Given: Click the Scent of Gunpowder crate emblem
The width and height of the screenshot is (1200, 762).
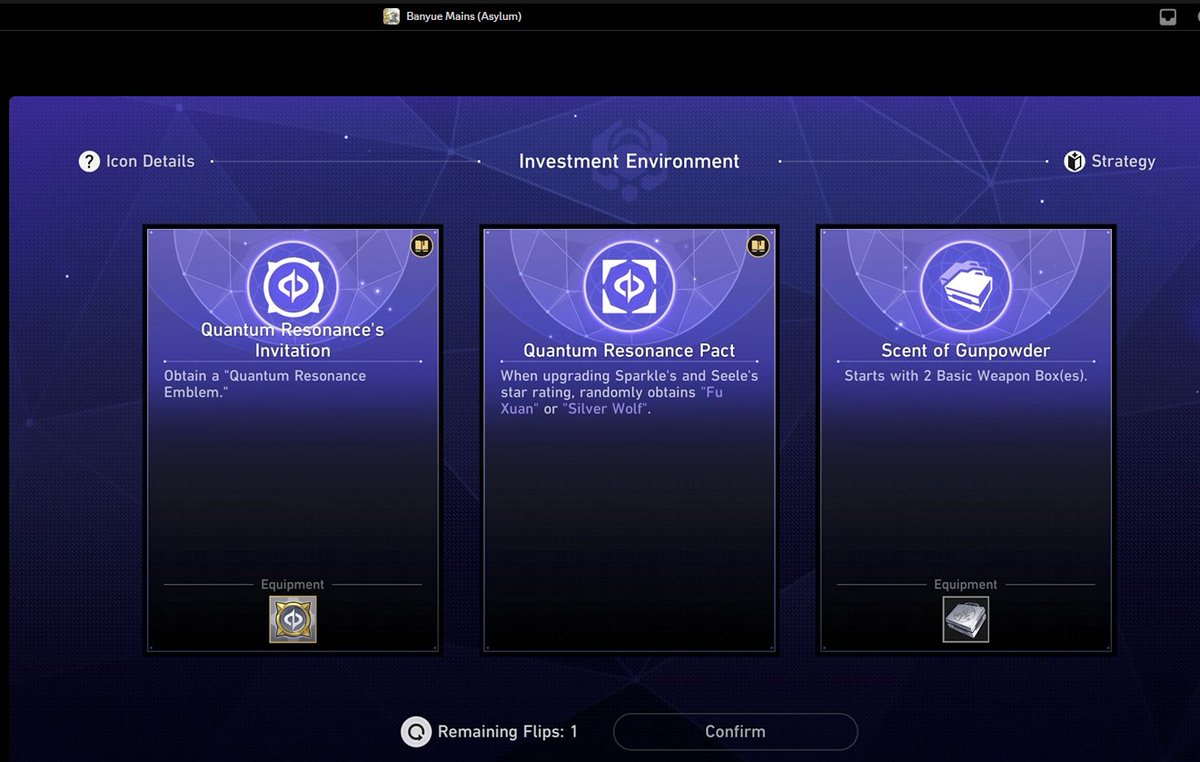Looking at the screenshot, I should [x=966, y=286].
